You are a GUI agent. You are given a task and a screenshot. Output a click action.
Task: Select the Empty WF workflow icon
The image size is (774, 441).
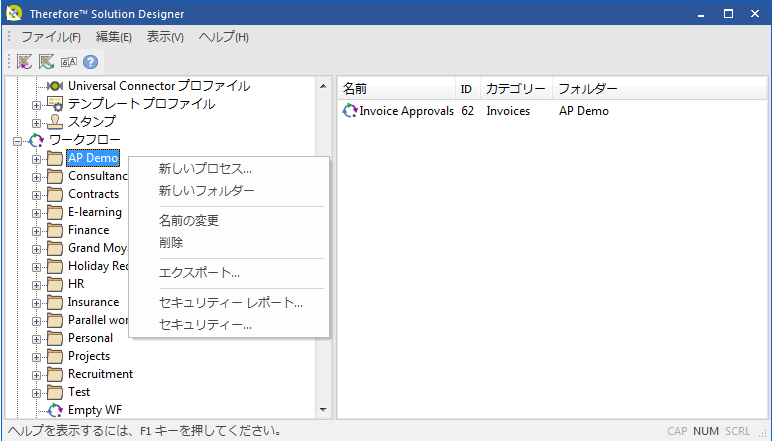click(x=55, y=410)
